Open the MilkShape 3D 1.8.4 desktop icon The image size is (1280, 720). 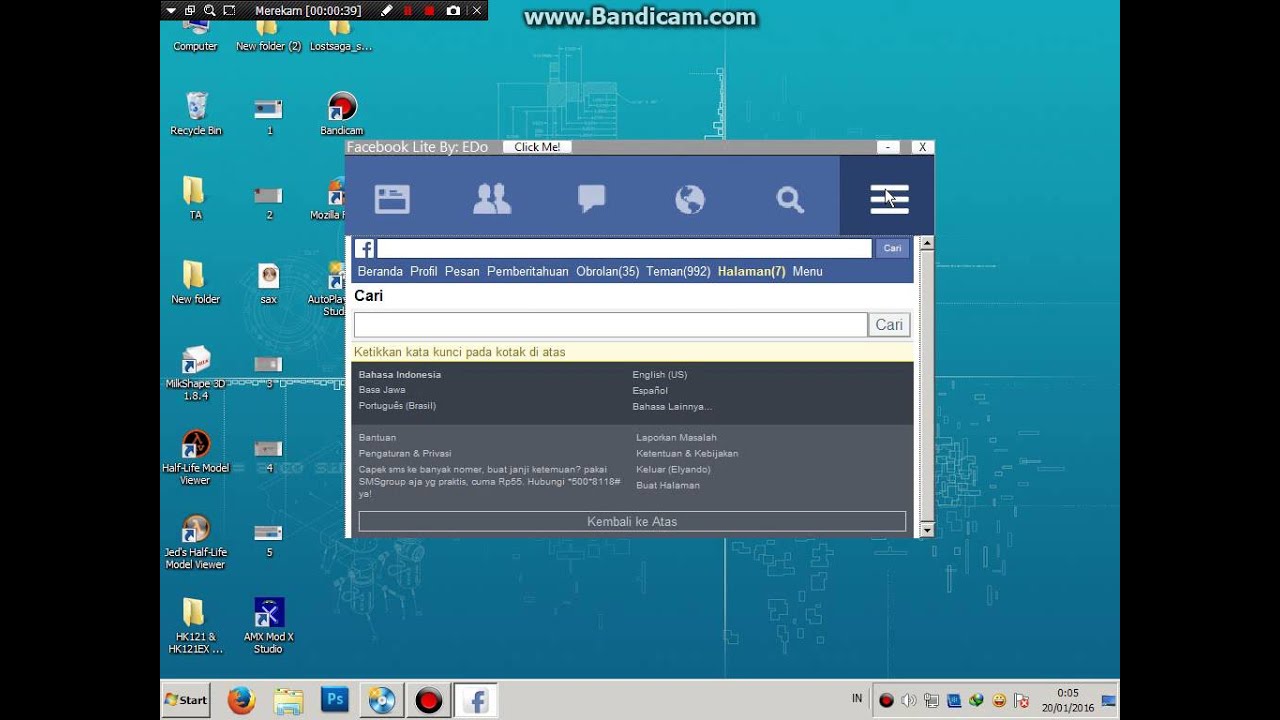tap(196, 373)
